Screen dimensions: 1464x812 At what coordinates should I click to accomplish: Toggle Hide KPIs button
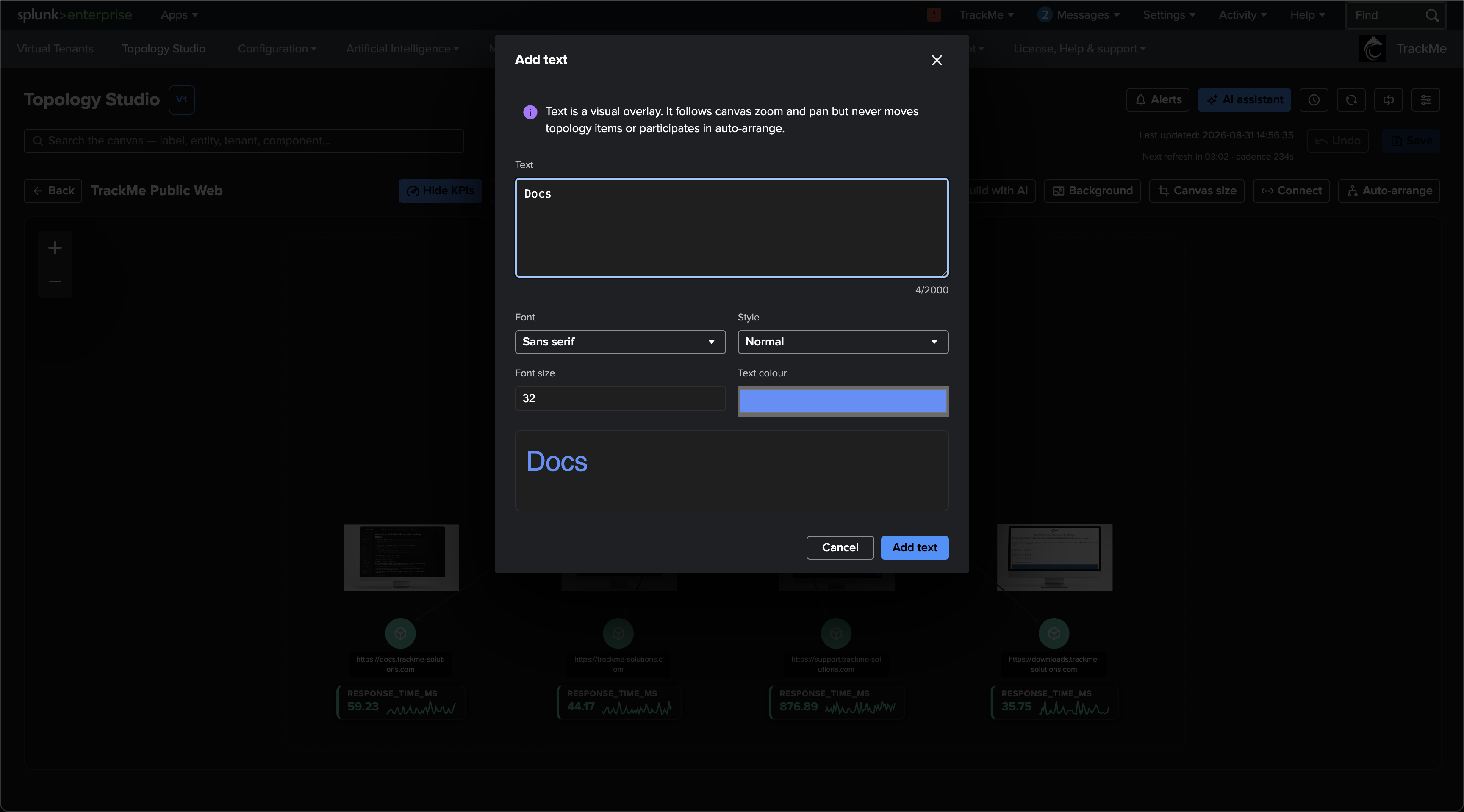tap(440, 191)
